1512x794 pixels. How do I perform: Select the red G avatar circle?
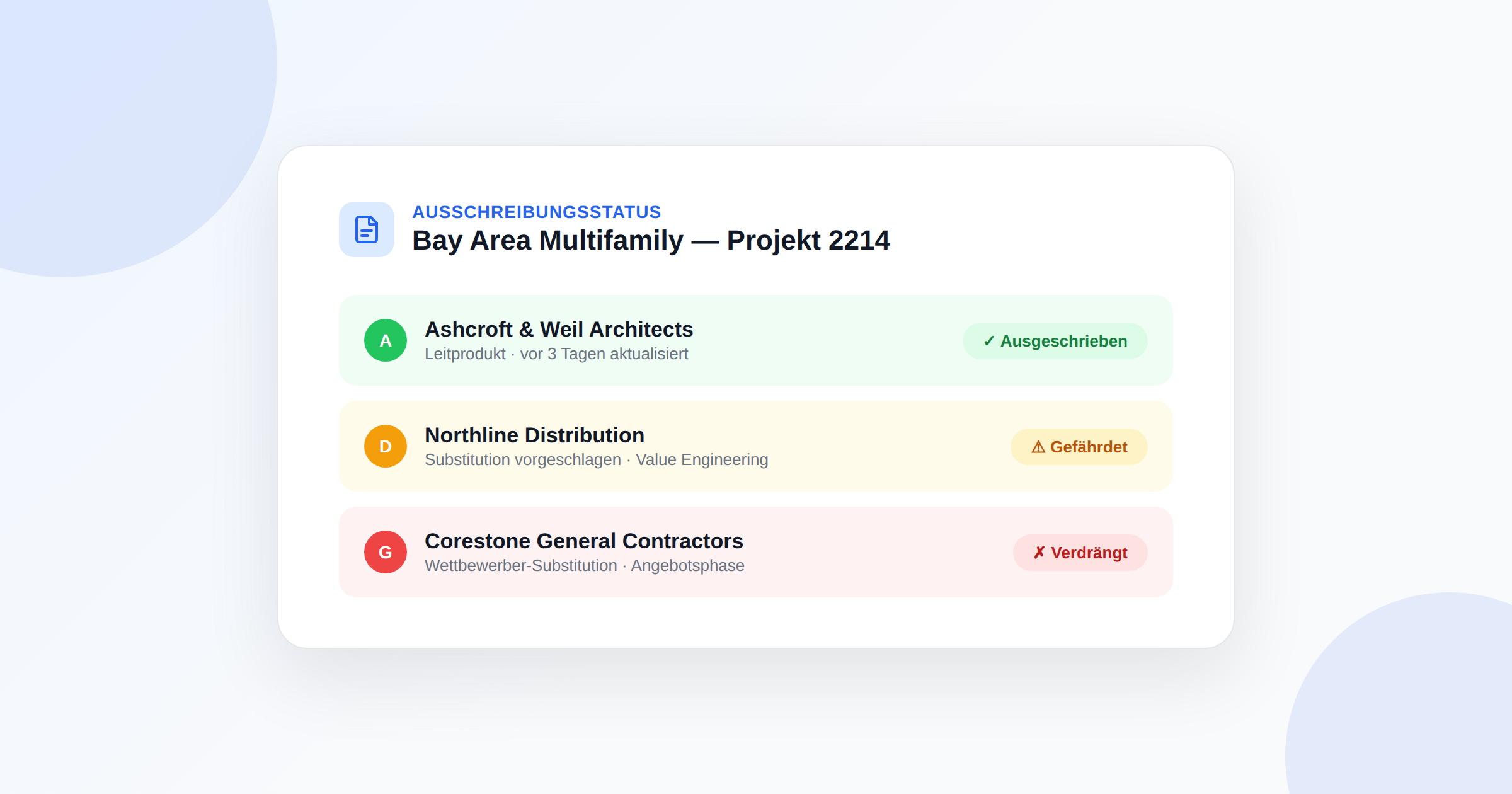coord(386,552)
